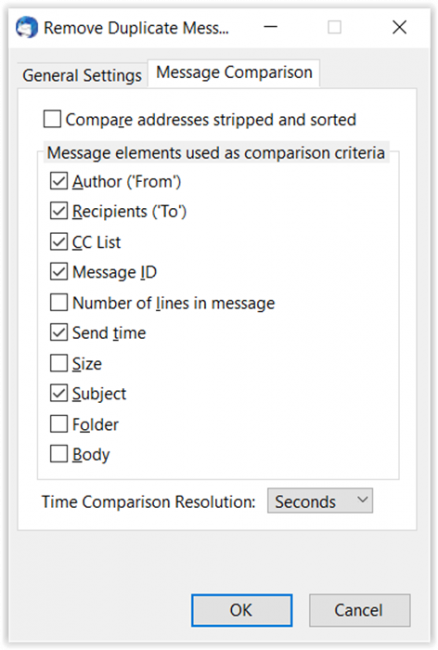Select the Message Comparison tab
Viewport: 438px width, 650px height.
(234, 73)
